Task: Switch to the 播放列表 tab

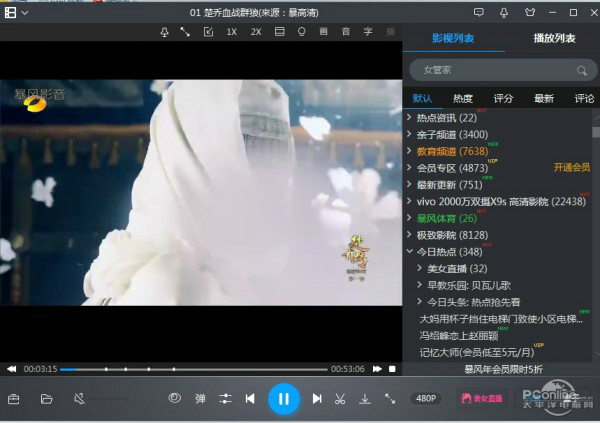Action: 554,38
